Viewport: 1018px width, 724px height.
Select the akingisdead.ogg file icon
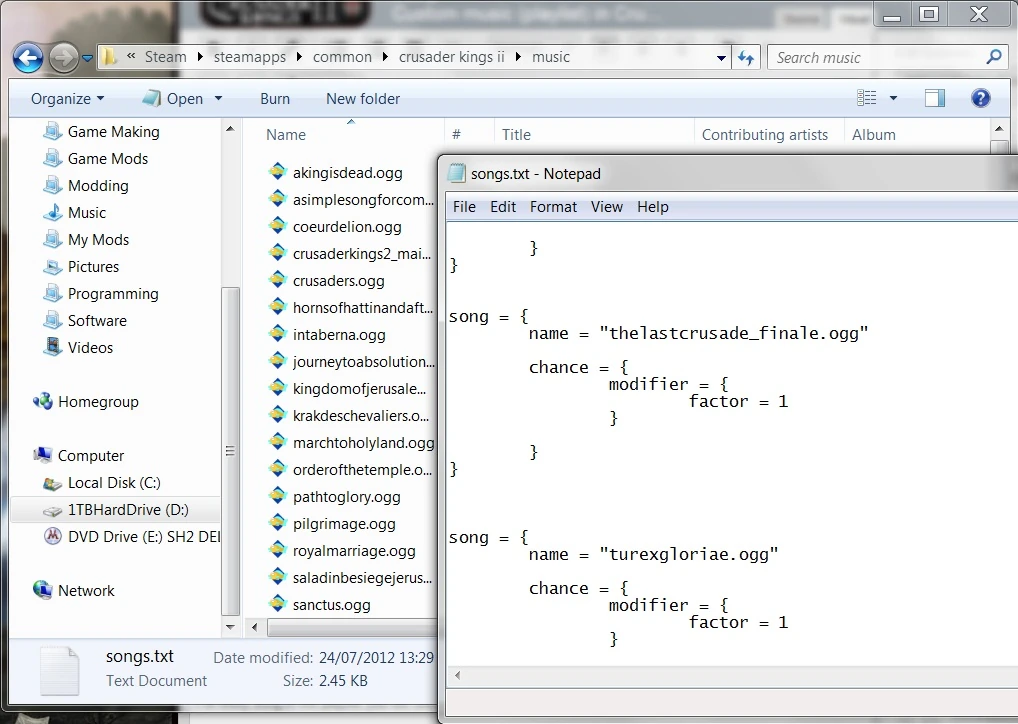[x=278, y=172]
